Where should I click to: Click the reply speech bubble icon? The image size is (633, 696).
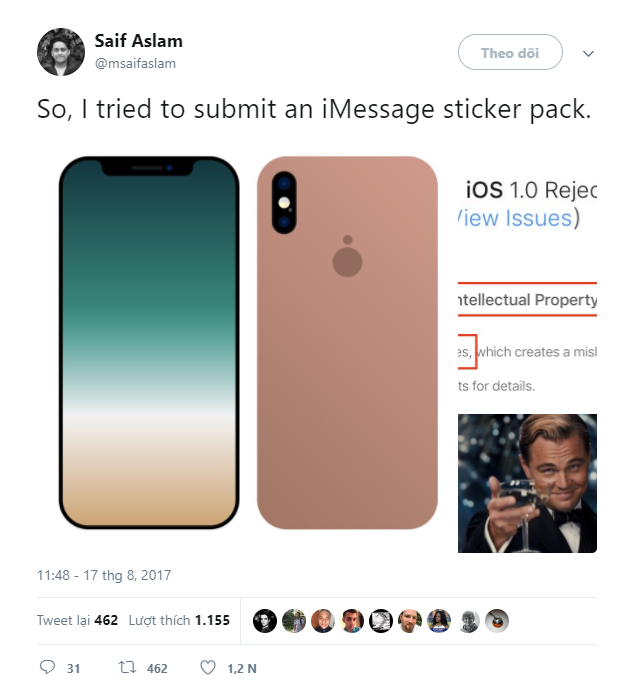(47, 667)
